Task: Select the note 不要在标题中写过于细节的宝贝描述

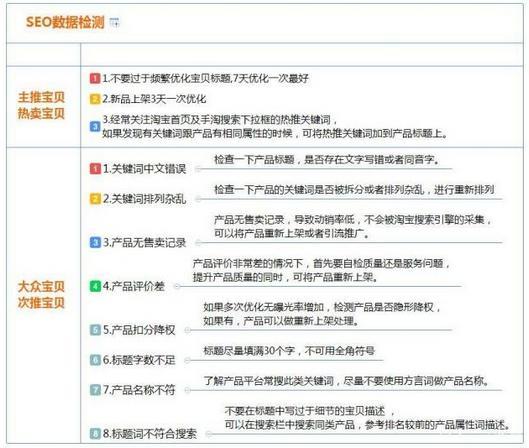Action: [x=368, y=418]
